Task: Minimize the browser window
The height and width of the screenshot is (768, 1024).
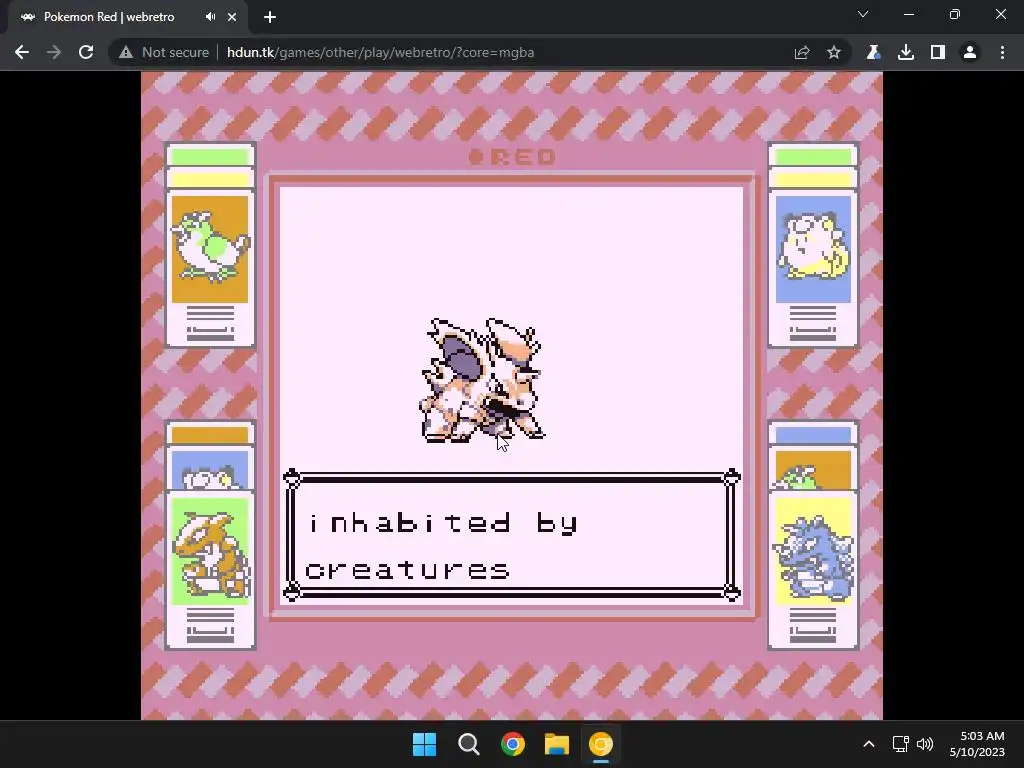Action: point(909,14)
